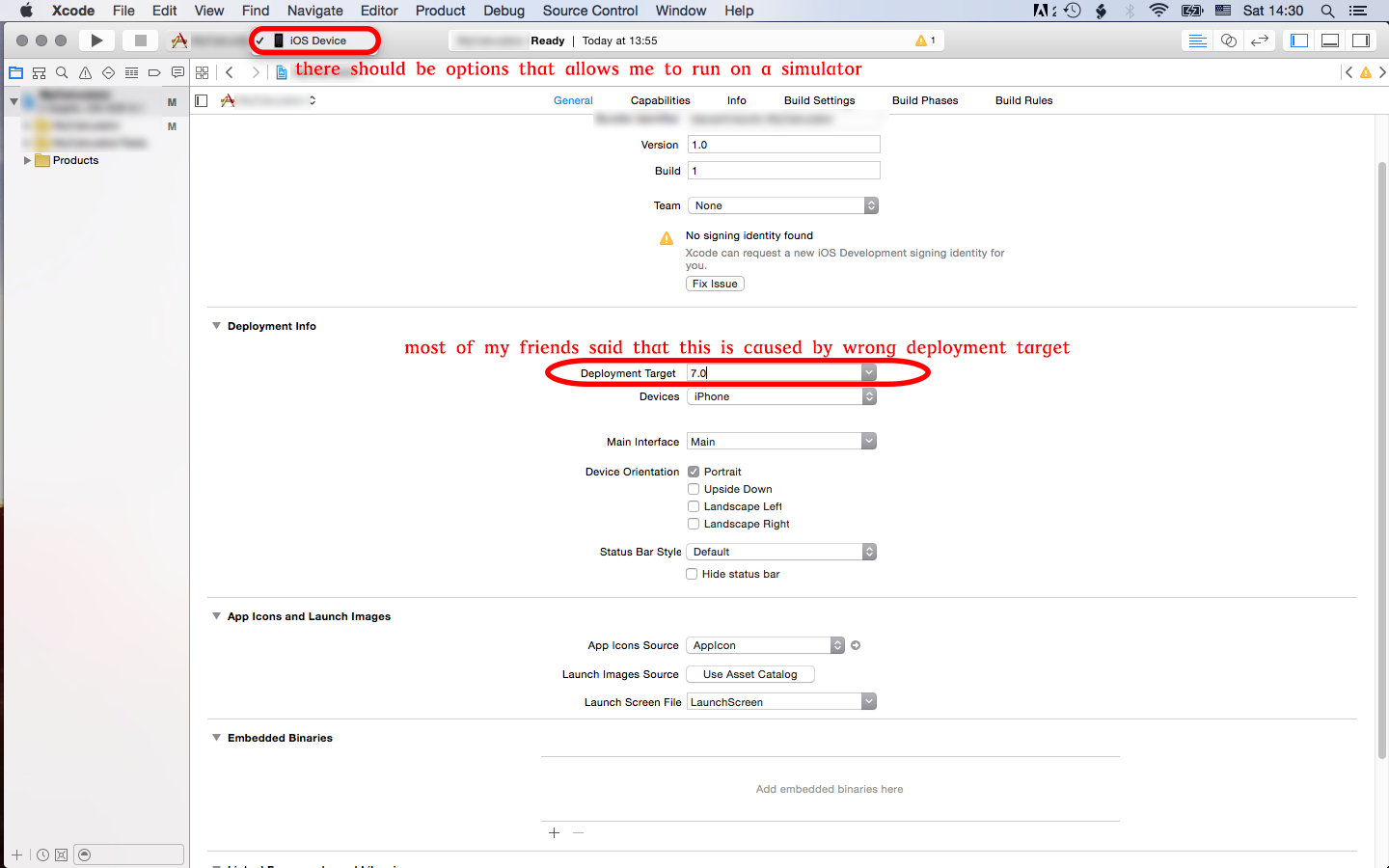Viewport: 1389px width, 868px height.
Task: Open Deployment Target dropdown arrow
Action: click(869, 373)
